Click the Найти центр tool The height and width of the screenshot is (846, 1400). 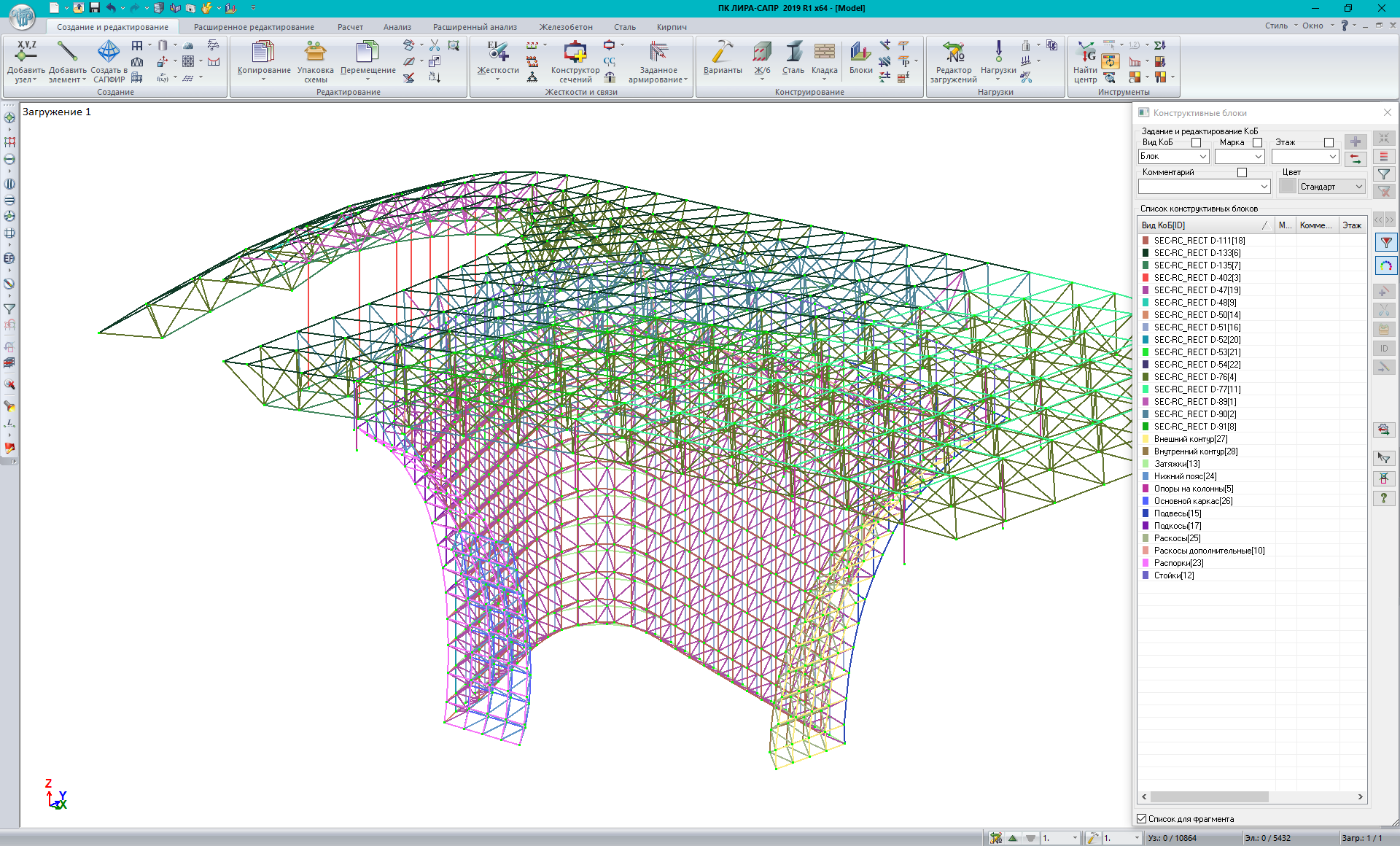tap(1085, 54)
